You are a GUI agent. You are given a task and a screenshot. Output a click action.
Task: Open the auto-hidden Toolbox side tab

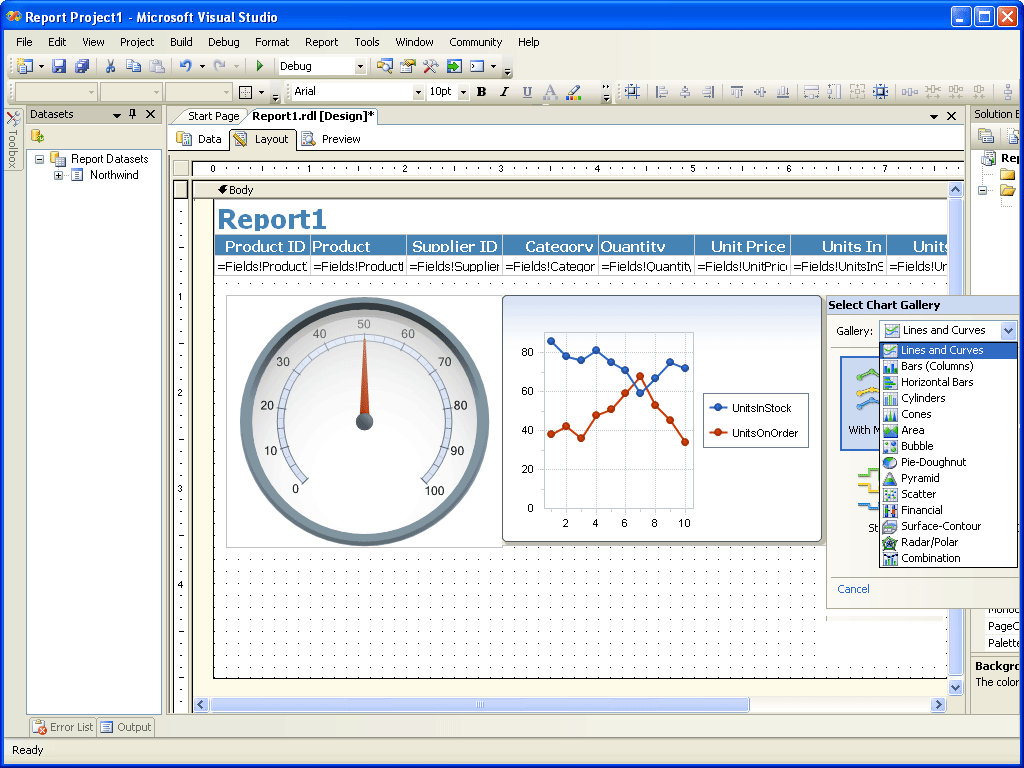click(12, 140)
